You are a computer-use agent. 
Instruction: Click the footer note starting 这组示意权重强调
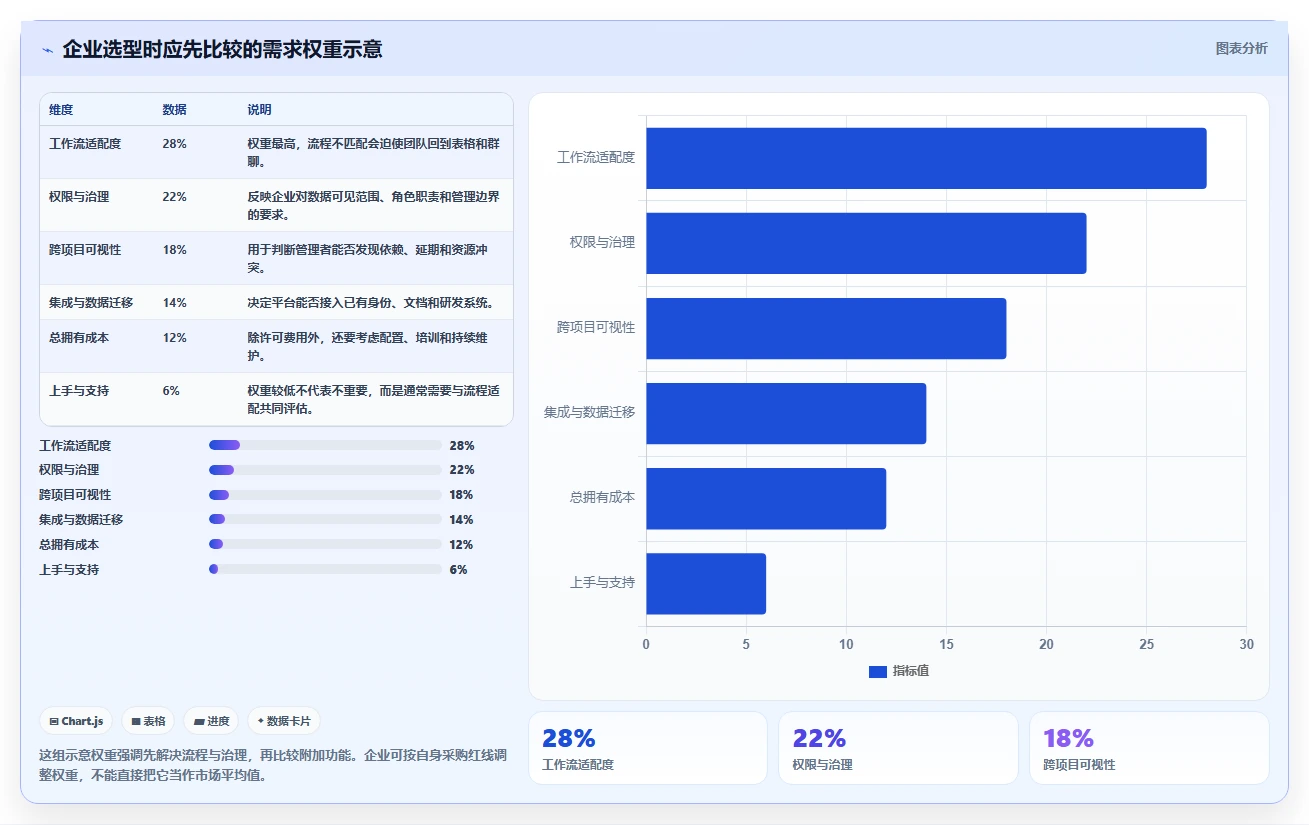[x=273, y=765]
